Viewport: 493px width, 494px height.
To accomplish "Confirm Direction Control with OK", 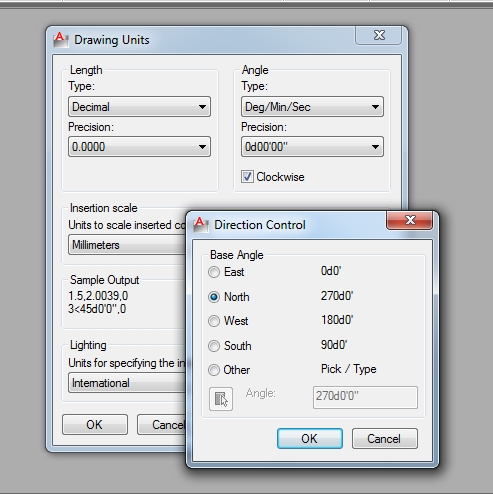I will pyautogui.click(x=310, y=439).
